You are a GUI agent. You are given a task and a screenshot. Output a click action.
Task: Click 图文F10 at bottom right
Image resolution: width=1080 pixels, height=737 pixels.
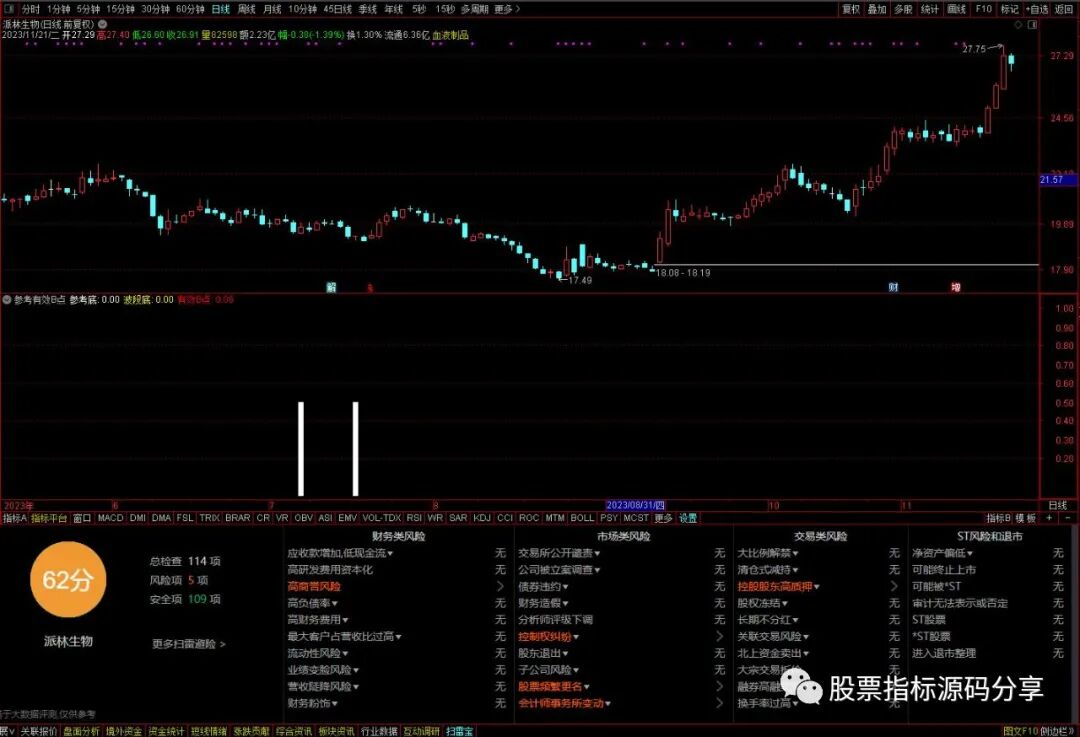coord(1020,731)
